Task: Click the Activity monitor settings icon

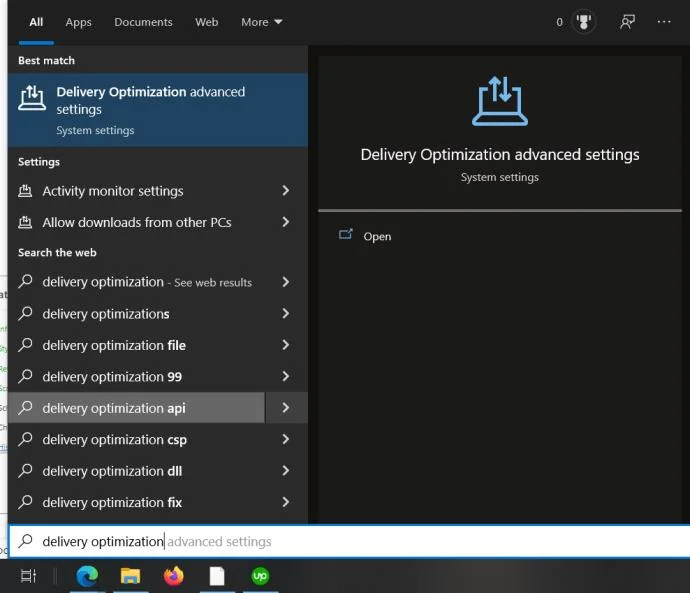Action: coord(25,191)
